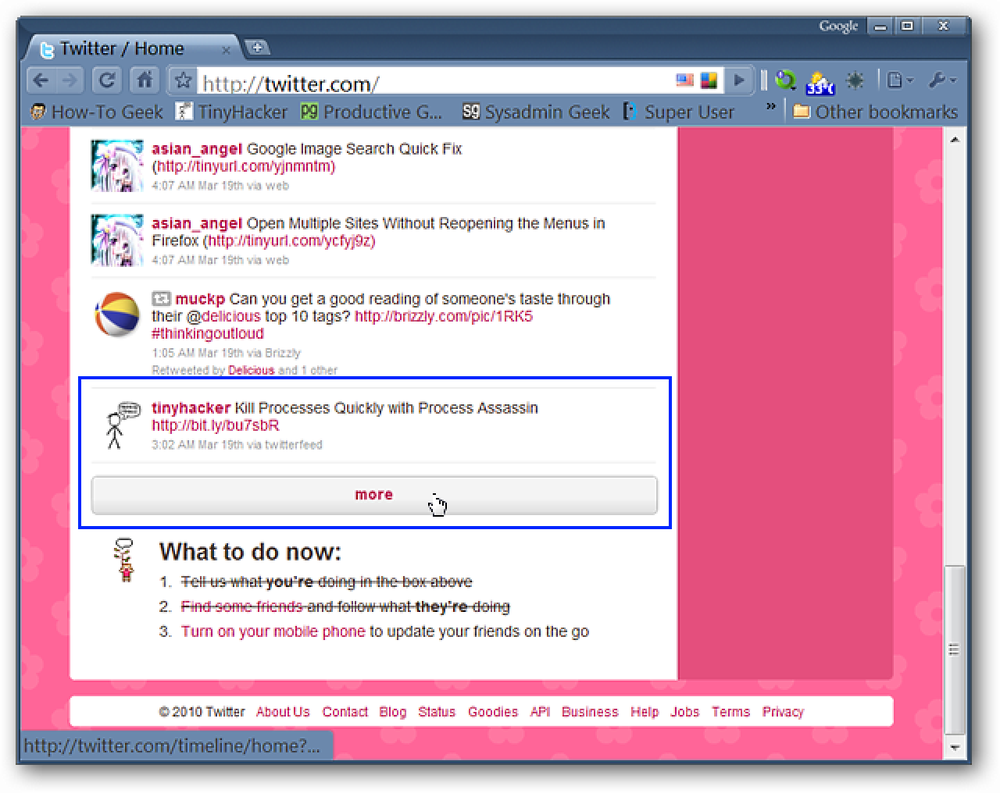This screenshot has height=793, width=1000.
Task: Open the Business footer link
Action: click(590, 712)
